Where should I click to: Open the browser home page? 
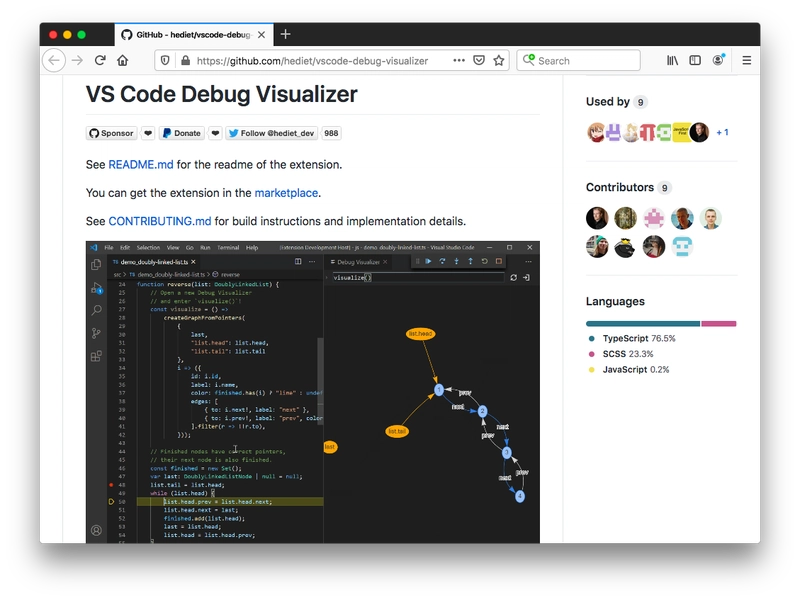pos(122,61)
